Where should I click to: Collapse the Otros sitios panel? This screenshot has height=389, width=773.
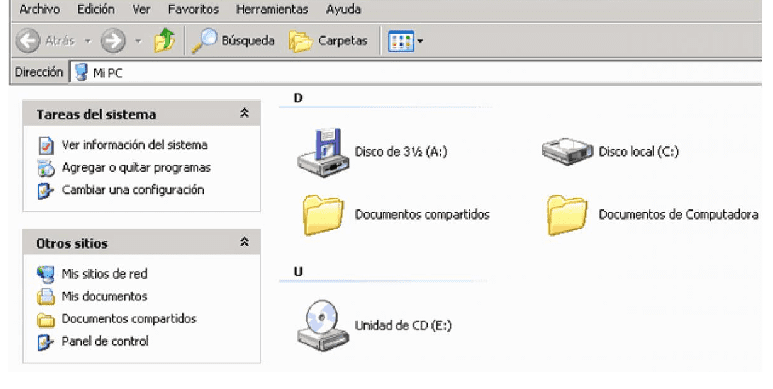(x=244, y=242)
